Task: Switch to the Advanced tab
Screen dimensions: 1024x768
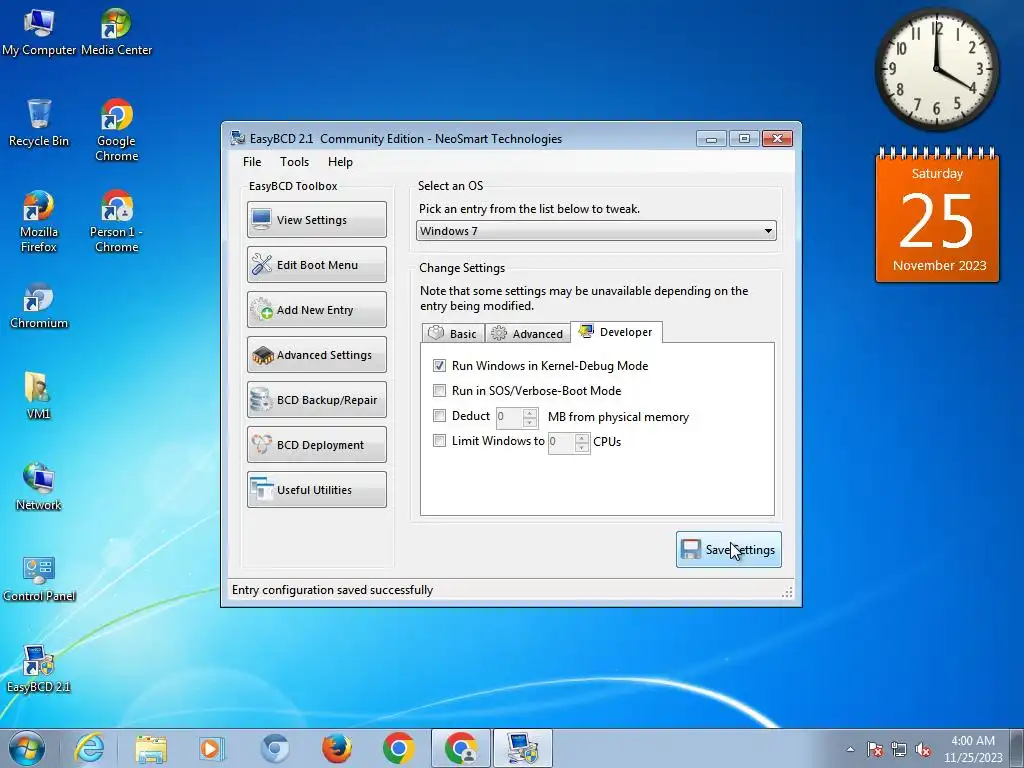Action: click(x=528, y=333)
